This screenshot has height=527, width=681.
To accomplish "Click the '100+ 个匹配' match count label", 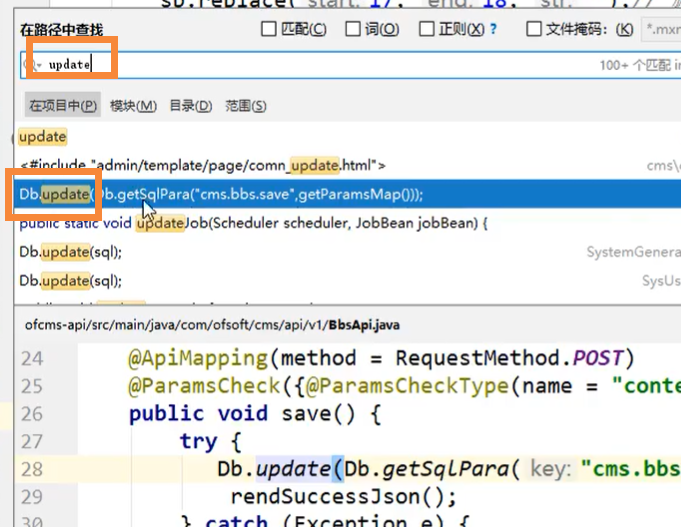I will click(635, 65).
